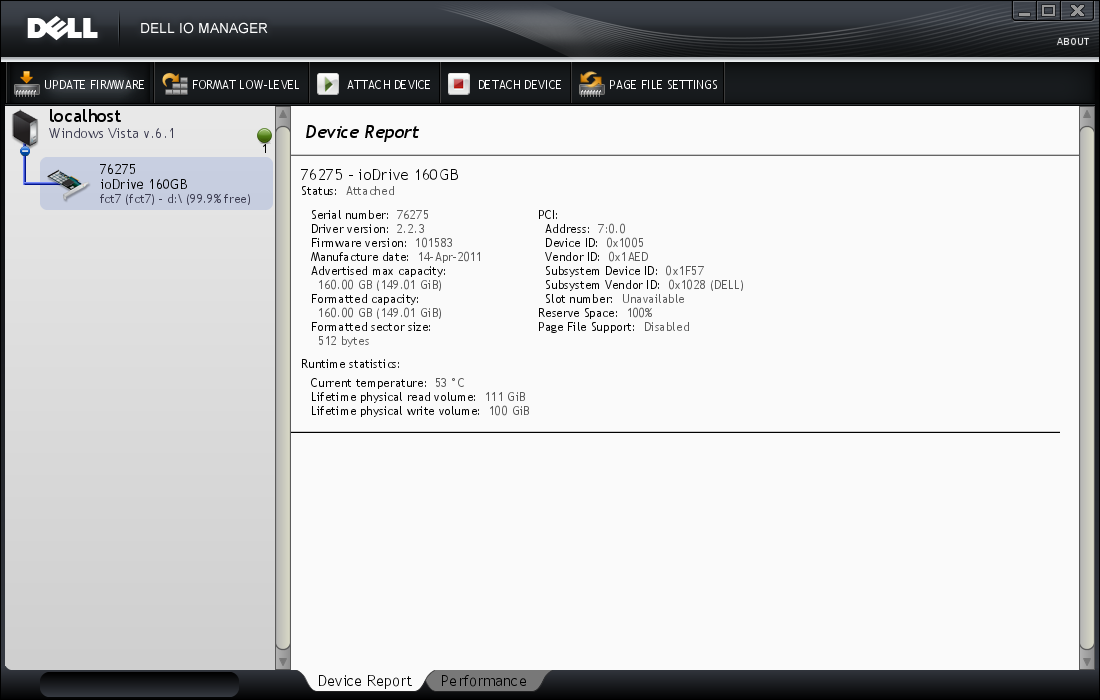The height and width of the screenshot is (700, 1100).
Task: Select device 76275 ioDrive 160GB in tree
Action: tap(156, 184)
